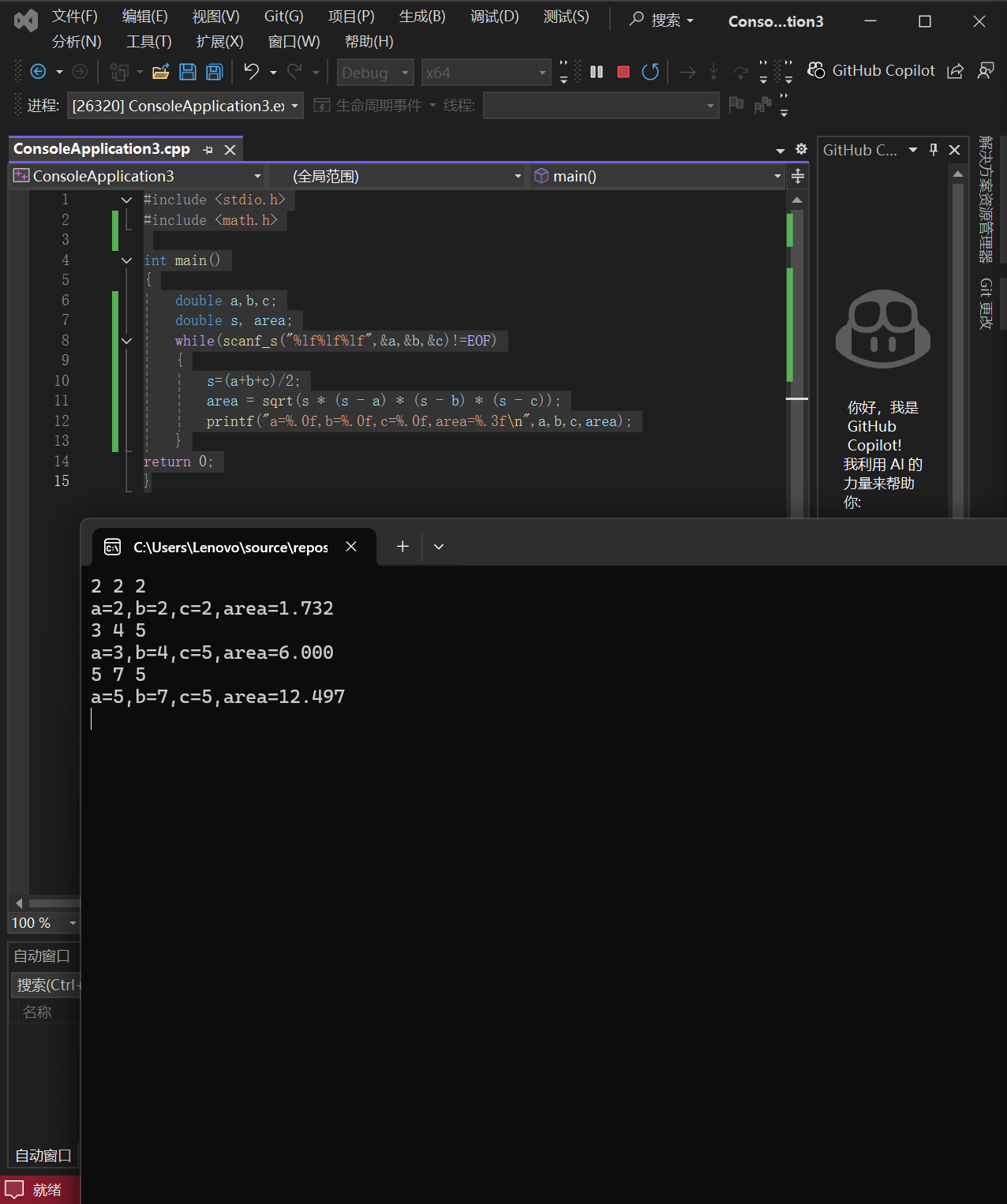Open the global scope (全局范围) dropdown
The width and height of the screenshot is (1007, 1204).
[398, 176]
